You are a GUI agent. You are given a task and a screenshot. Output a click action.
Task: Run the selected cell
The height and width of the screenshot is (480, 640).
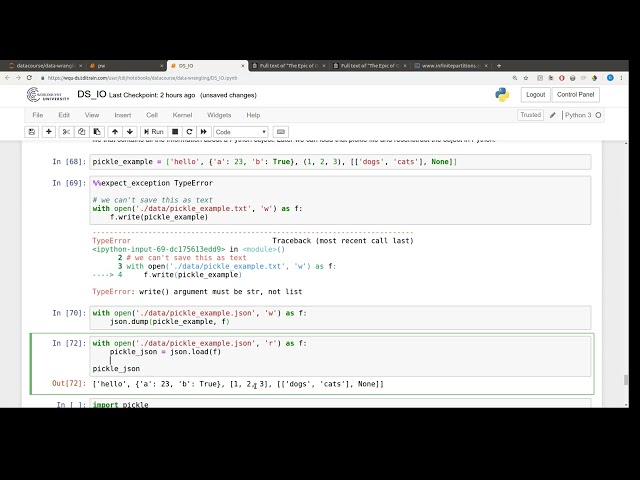pos(153,132)
